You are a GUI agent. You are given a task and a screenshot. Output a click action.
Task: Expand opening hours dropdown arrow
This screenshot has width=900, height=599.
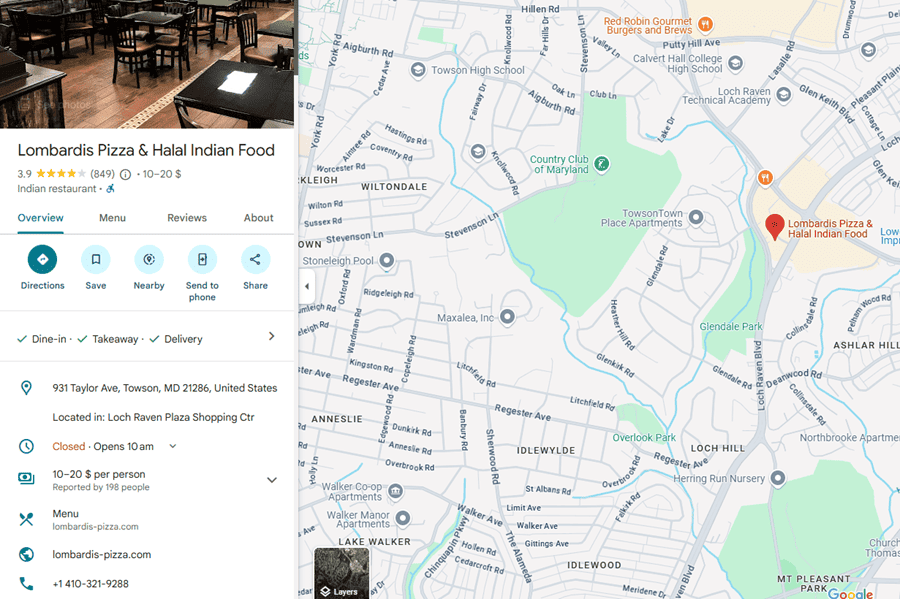(173, 446)
